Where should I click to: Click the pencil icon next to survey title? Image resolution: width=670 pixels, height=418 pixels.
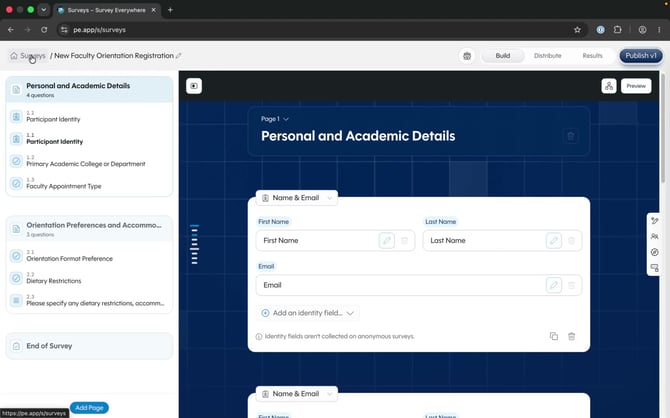point(179,56)
